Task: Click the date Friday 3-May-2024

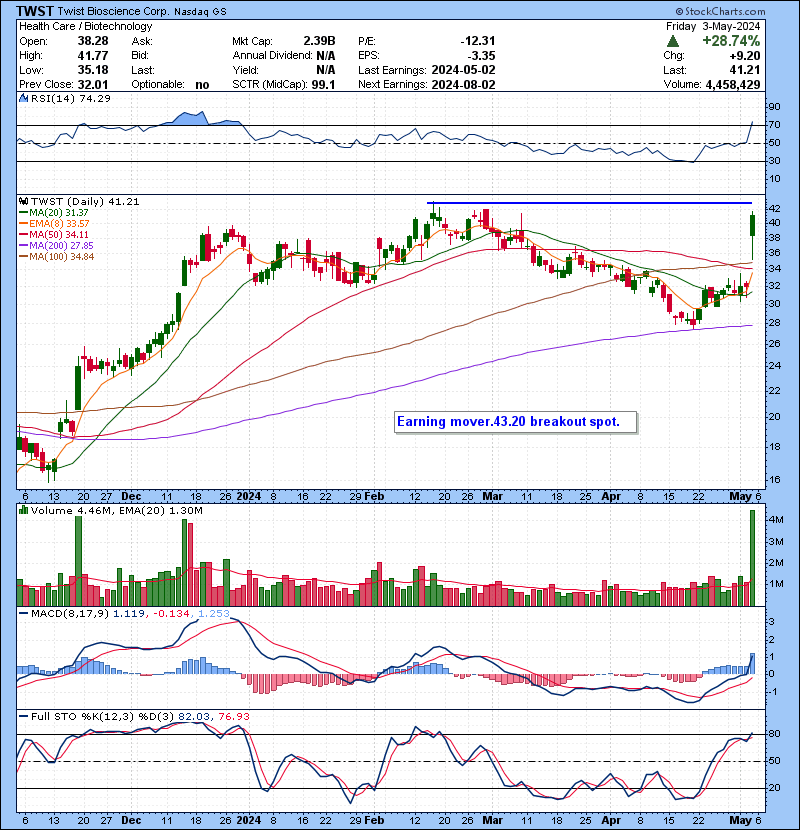Action: click(713, 26)
